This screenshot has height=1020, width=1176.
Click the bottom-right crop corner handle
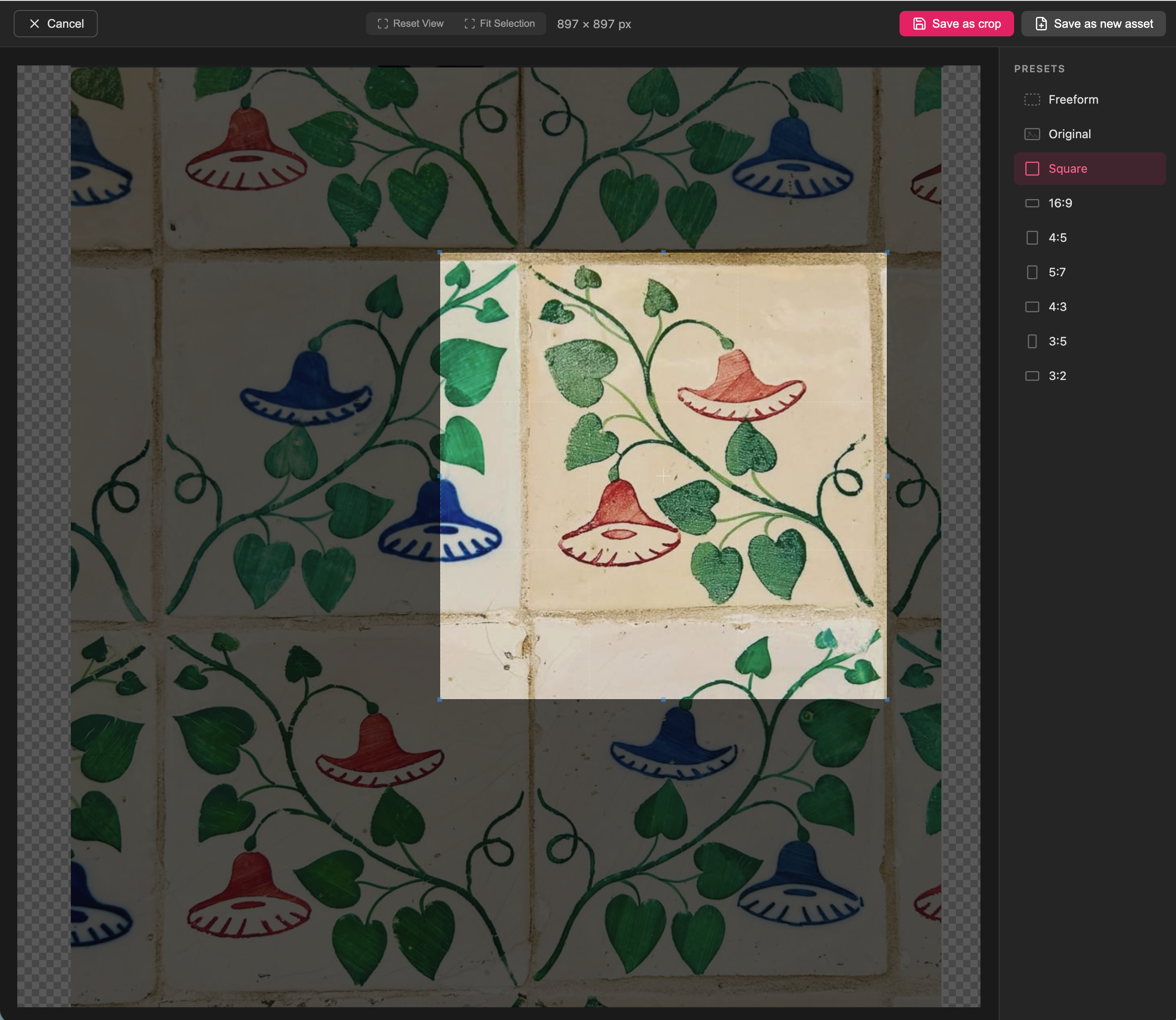(887, 699)
